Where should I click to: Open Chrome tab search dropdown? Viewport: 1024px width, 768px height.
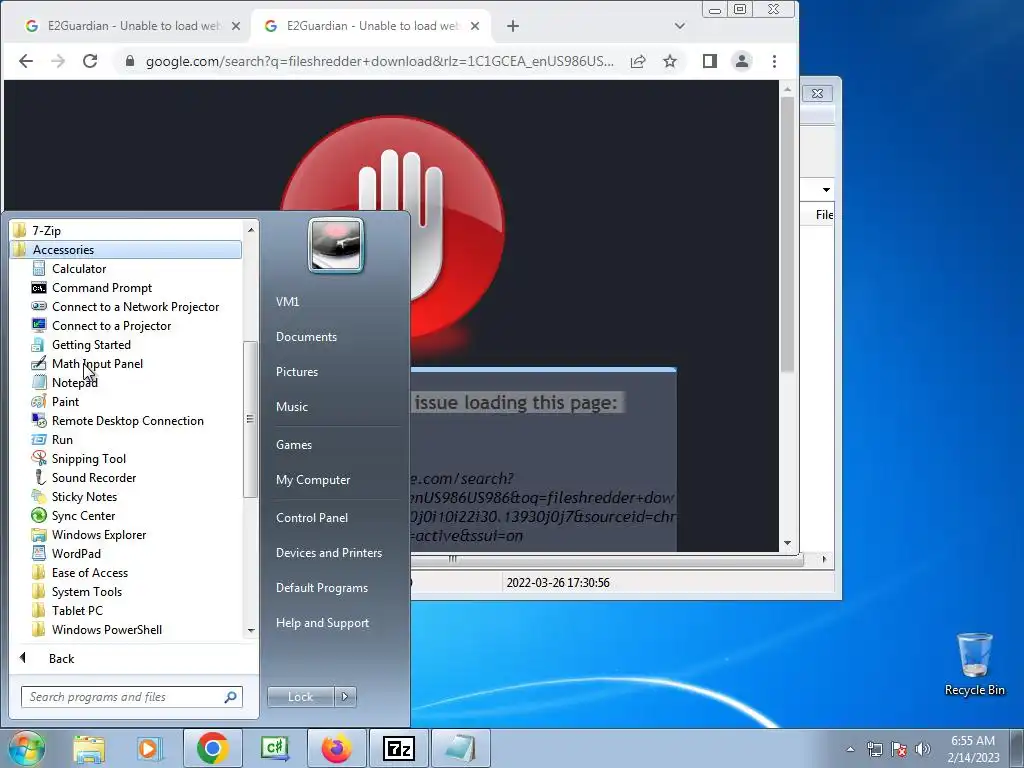[679, 26]
